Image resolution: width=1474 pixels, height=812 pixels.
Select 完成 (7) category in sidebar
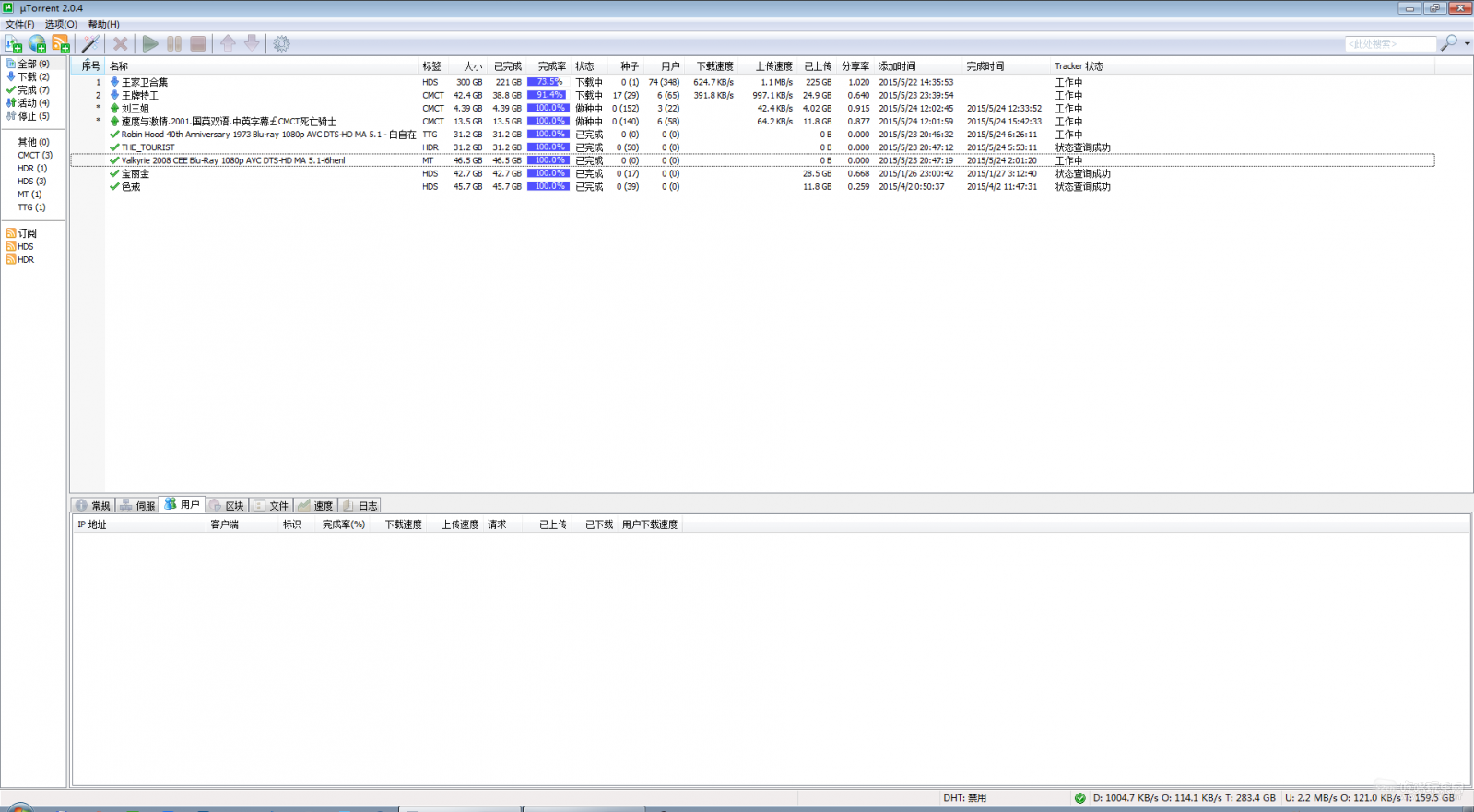[x=33, y=89]
